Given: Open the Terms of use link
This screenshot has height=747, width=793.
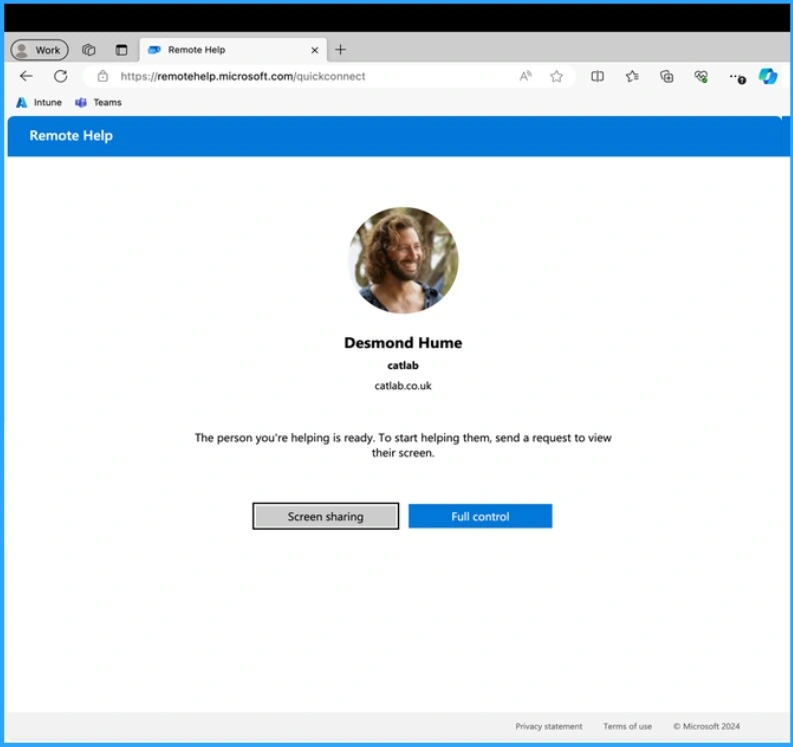Looking at the screenshot, I should [x=628, y=726].
